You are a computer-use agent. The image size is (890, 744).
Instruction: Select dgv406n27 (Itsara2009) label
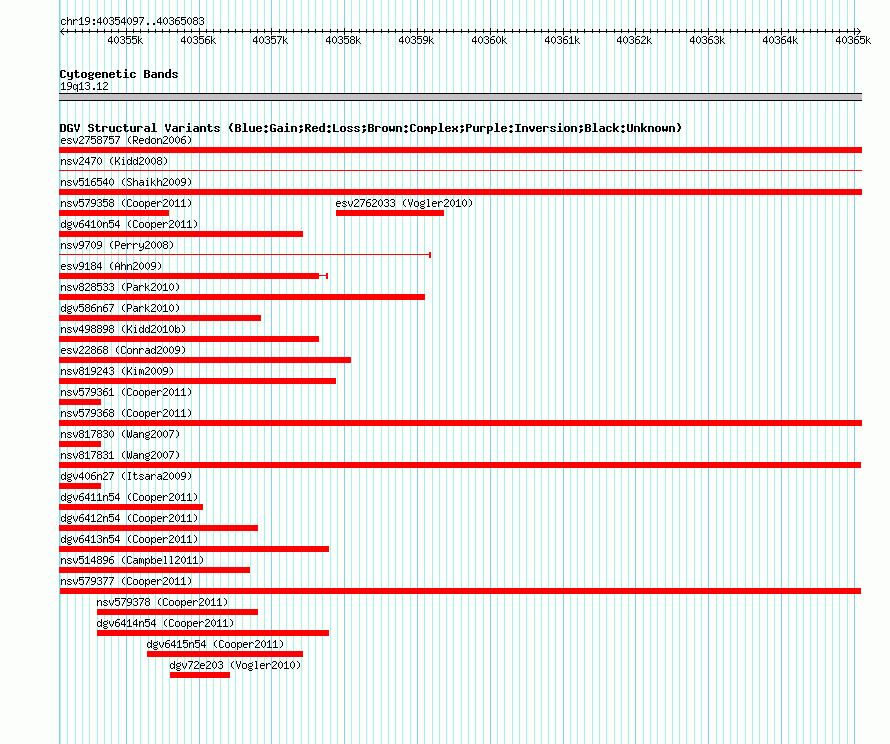click(x=126, y=476)
